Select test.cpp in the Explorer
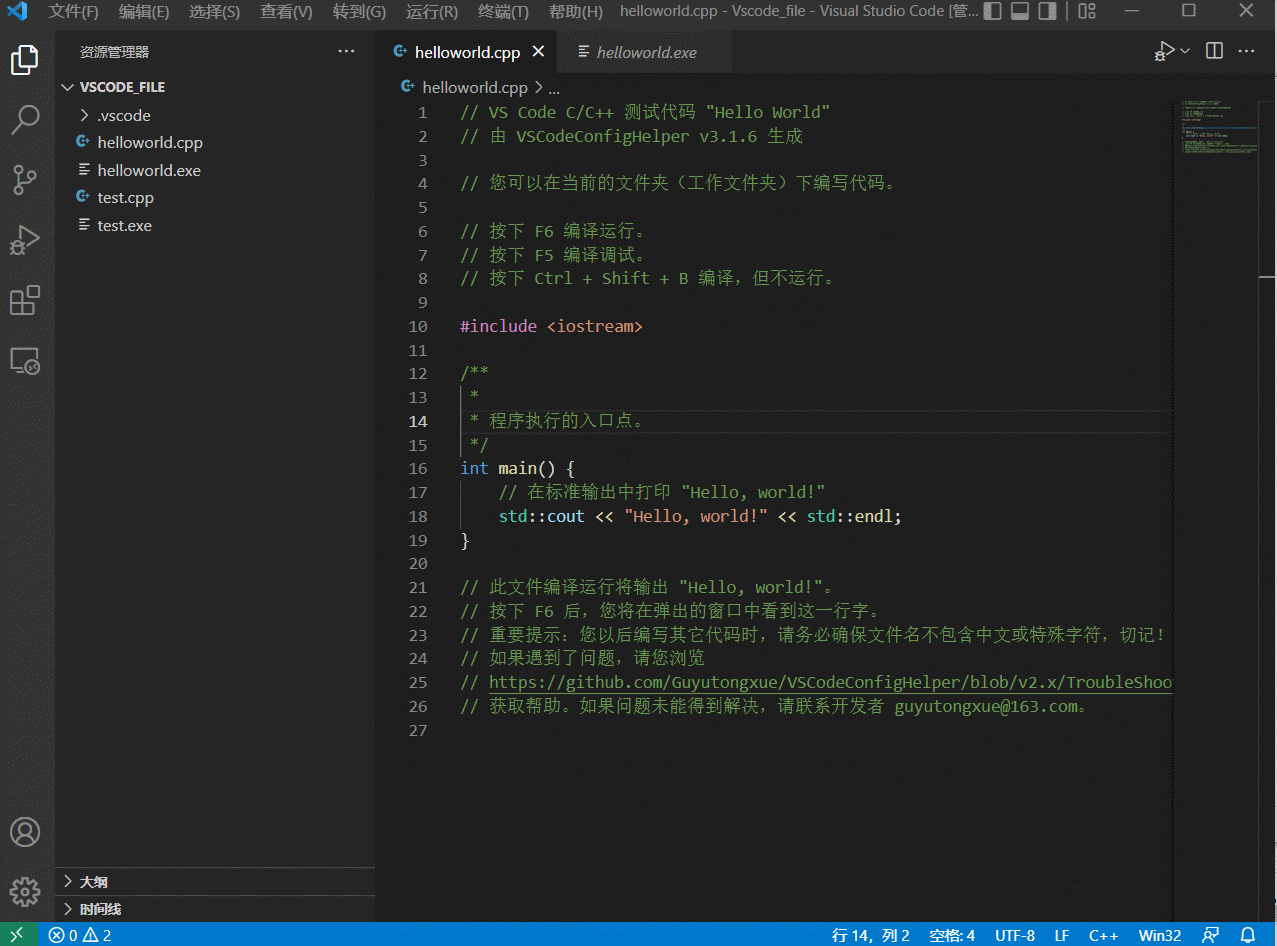Image resolution: width=1277 pixels, height=946 pixels. coord(125,197)
